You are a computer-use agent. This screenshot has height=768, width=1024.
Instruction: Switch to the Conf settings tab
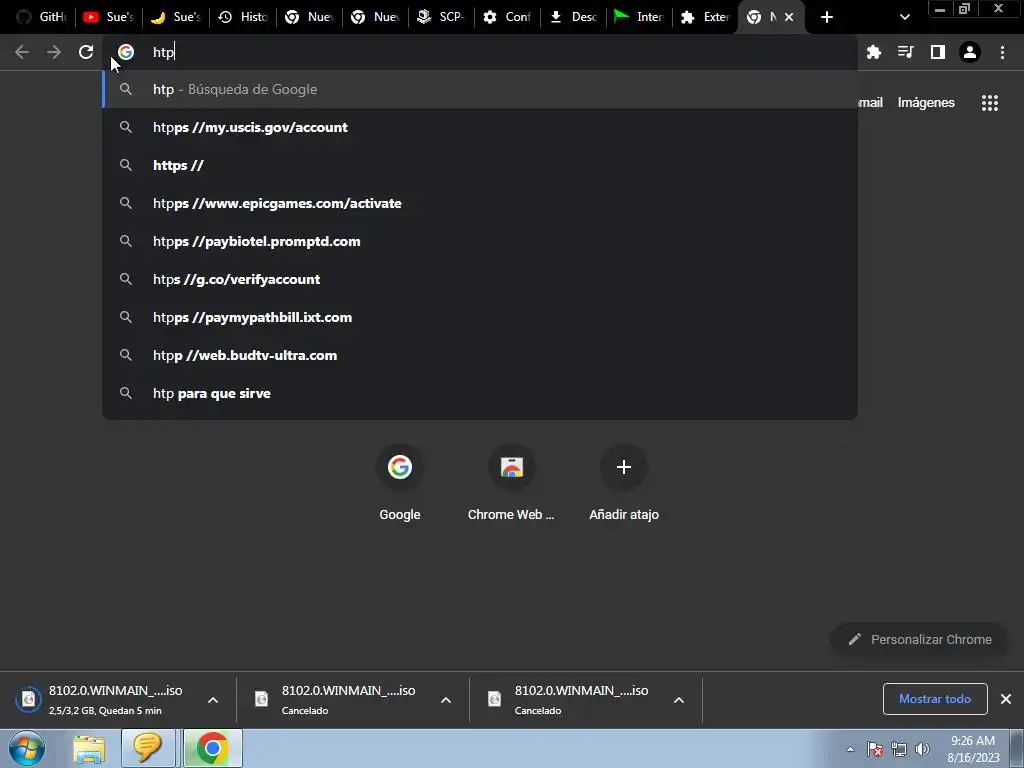click(x=507, y=17)
